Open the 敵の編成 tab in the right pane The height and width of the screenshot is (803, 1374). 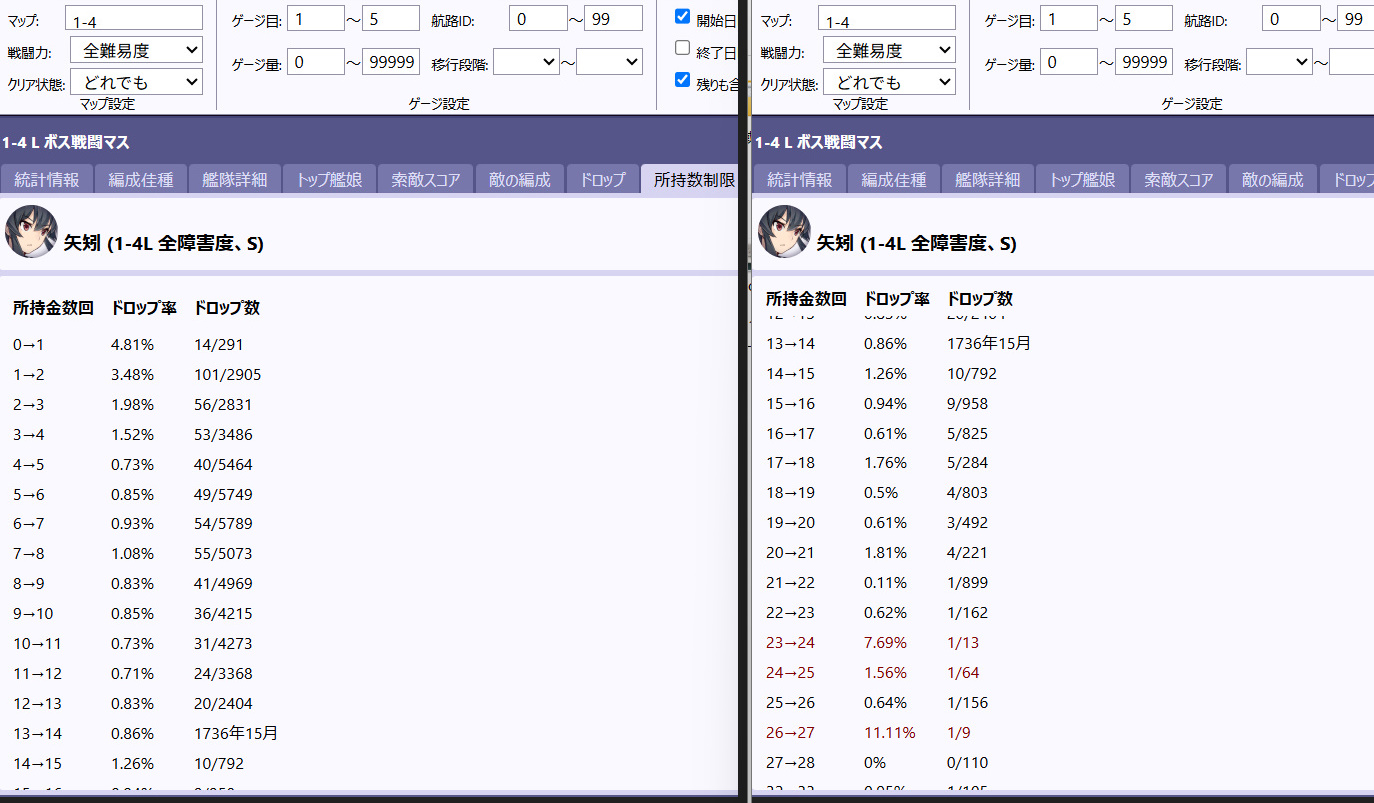coord(1272,180)
